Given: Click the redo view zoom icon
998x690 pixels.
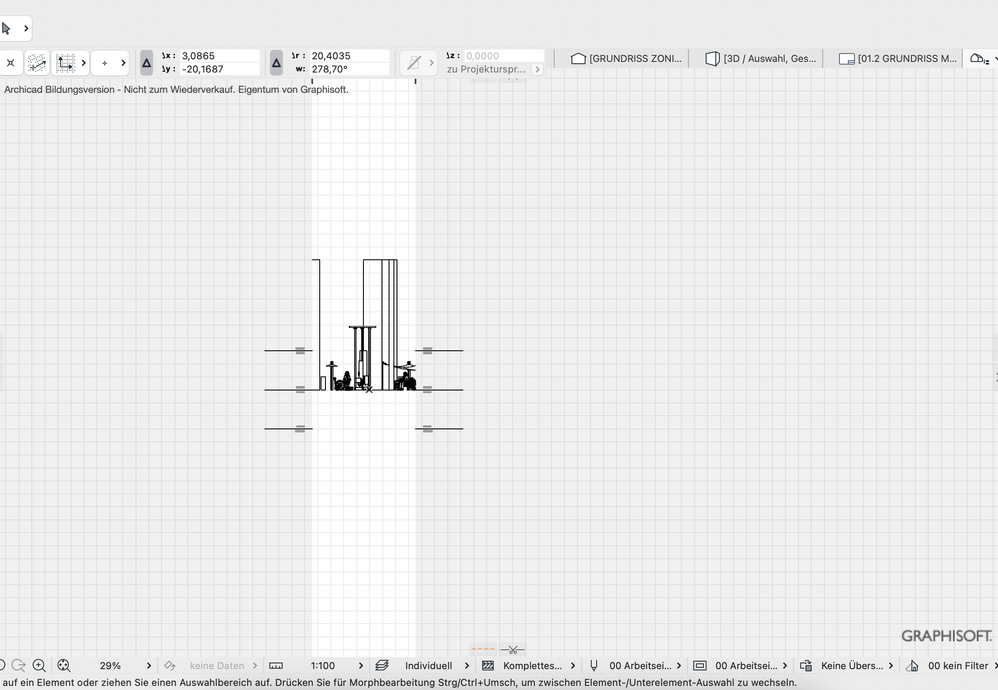Looking at the screenshot, I should (x=18, y=665).
